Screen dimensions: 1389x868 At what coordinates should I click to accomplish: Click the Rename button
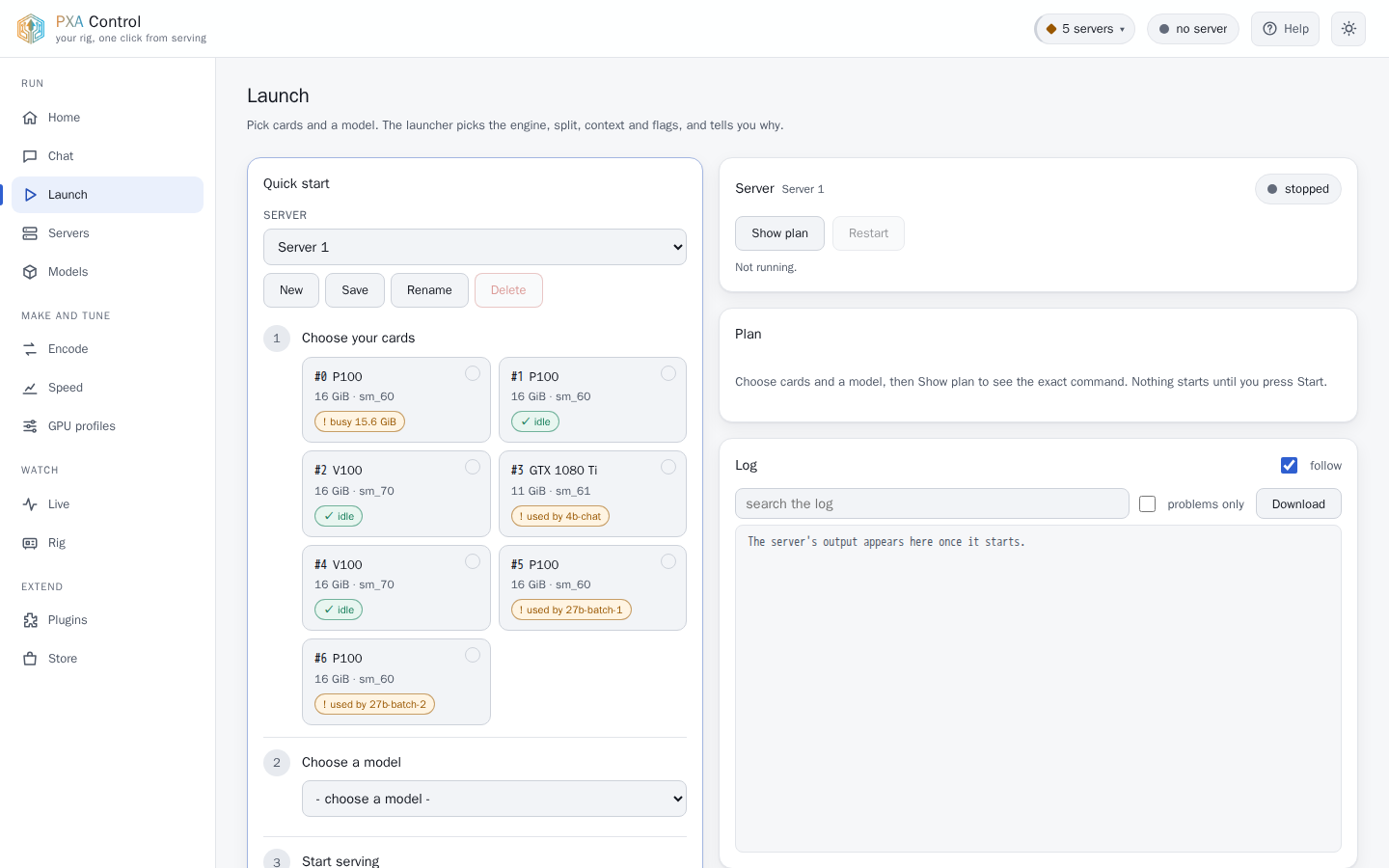(x=429, y=290)
